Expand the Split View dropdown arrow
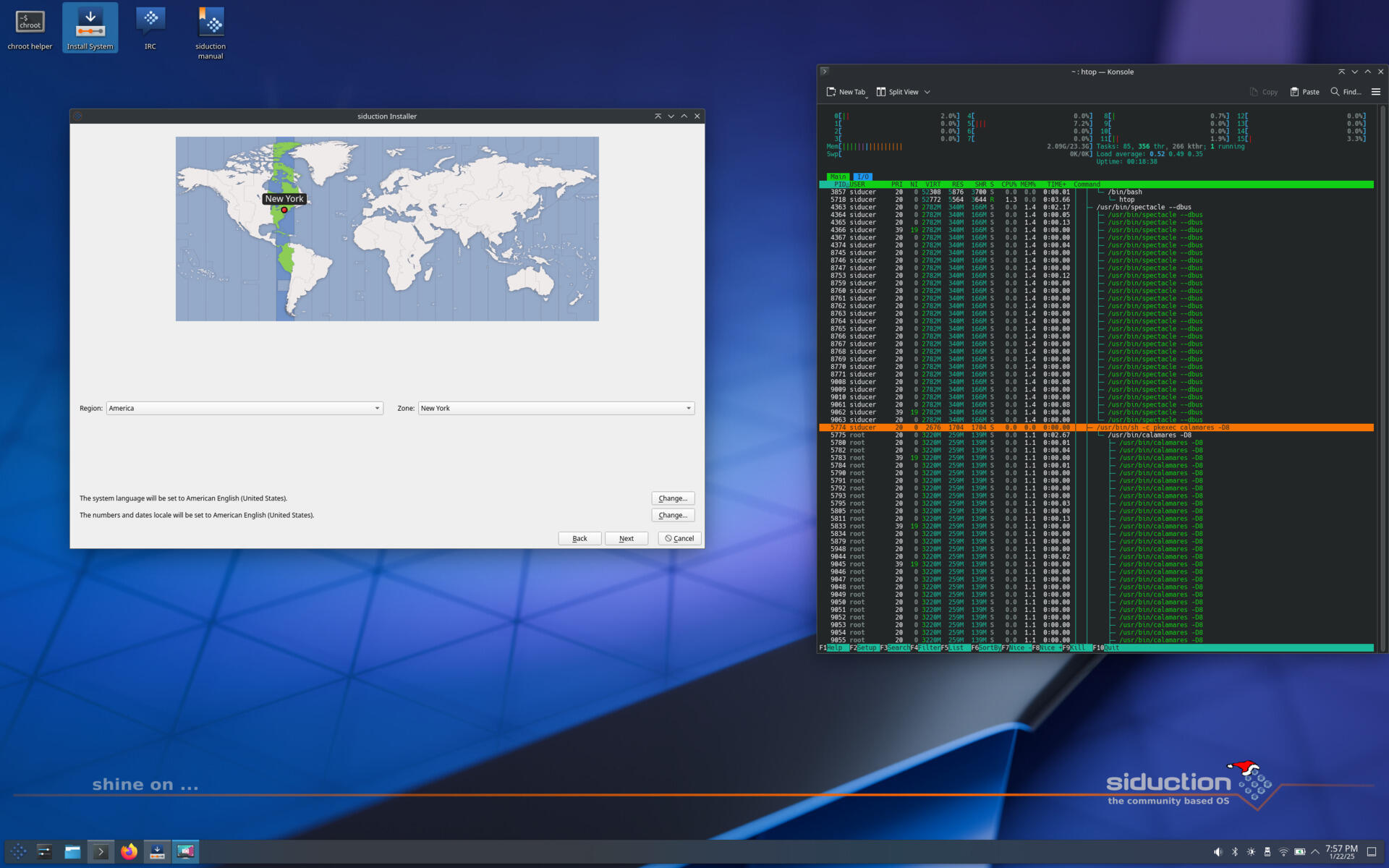This screenshot has height=868, width=1389. click(x=927, y=92)
